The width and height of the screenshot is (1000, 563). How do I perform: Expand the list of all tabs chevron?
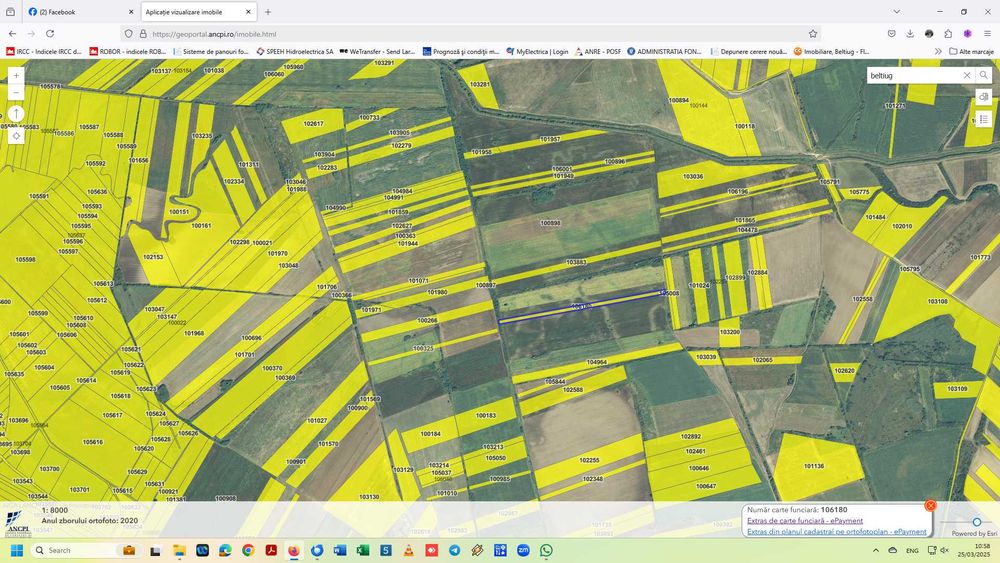click(x=896, y=12)
